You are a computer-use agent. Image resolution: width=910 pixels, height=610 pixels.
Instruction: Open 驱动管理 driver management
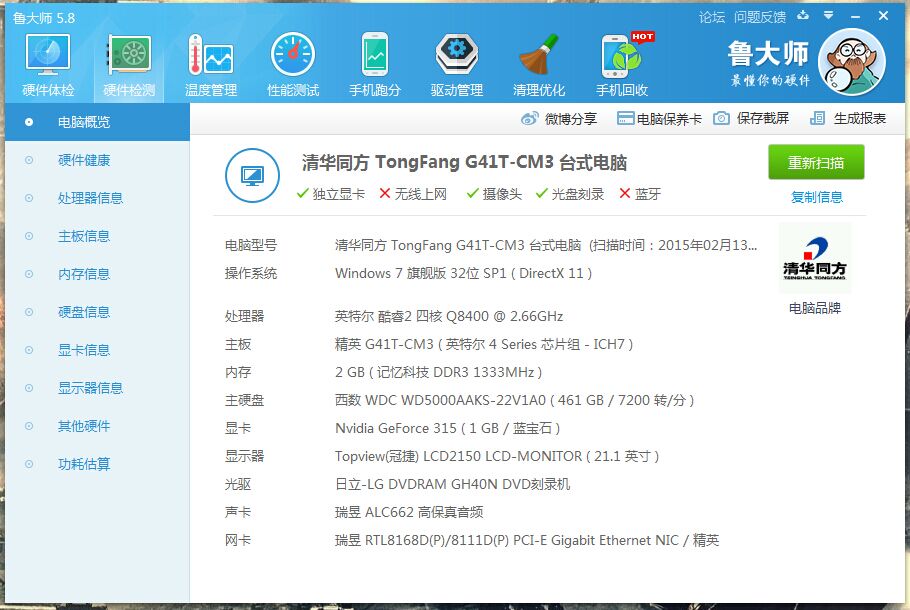point(457,65)
